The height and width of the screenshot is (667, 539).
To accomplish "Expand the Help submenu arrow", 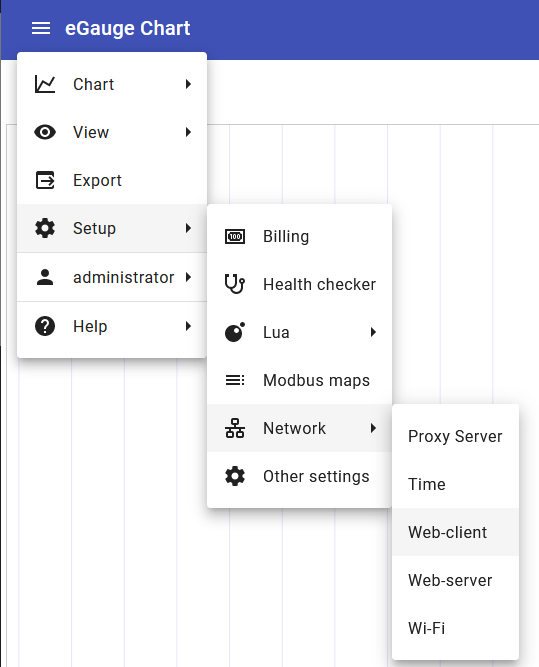I will [x=188, y=326].
